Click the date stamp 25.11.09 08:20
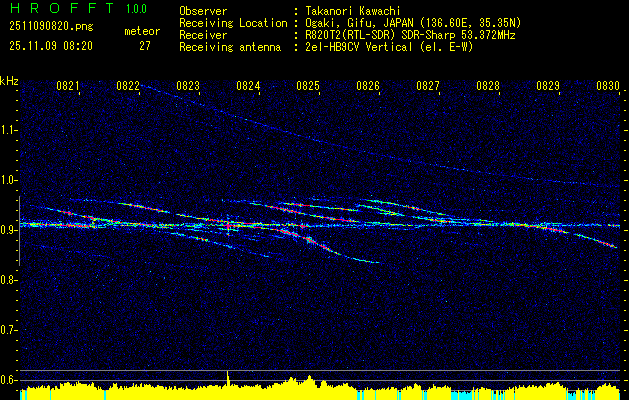The width and height of the screenshot is (629, 400). pyautogui.click(x=51, y=46)
